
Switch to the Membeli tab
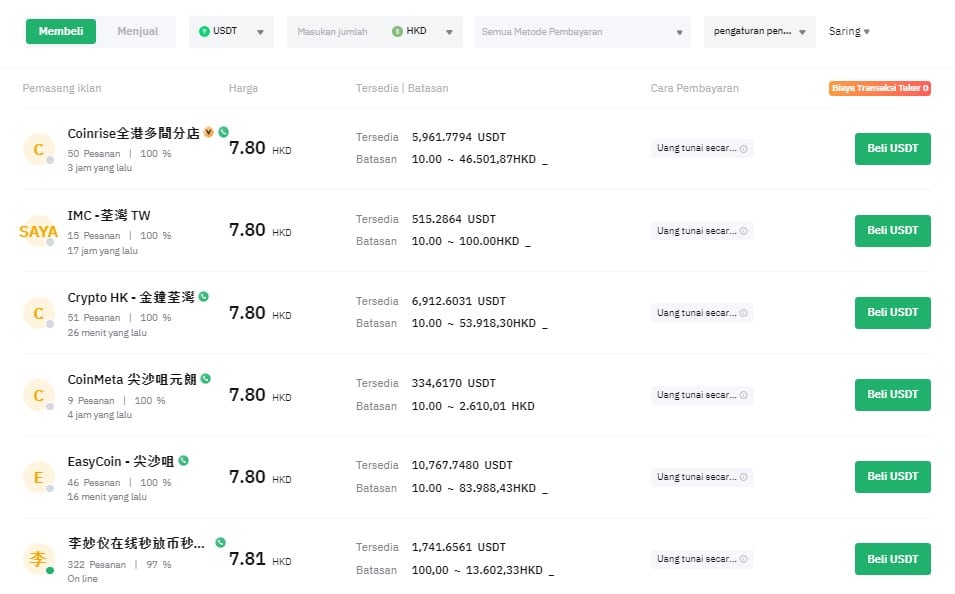(60, 31)
